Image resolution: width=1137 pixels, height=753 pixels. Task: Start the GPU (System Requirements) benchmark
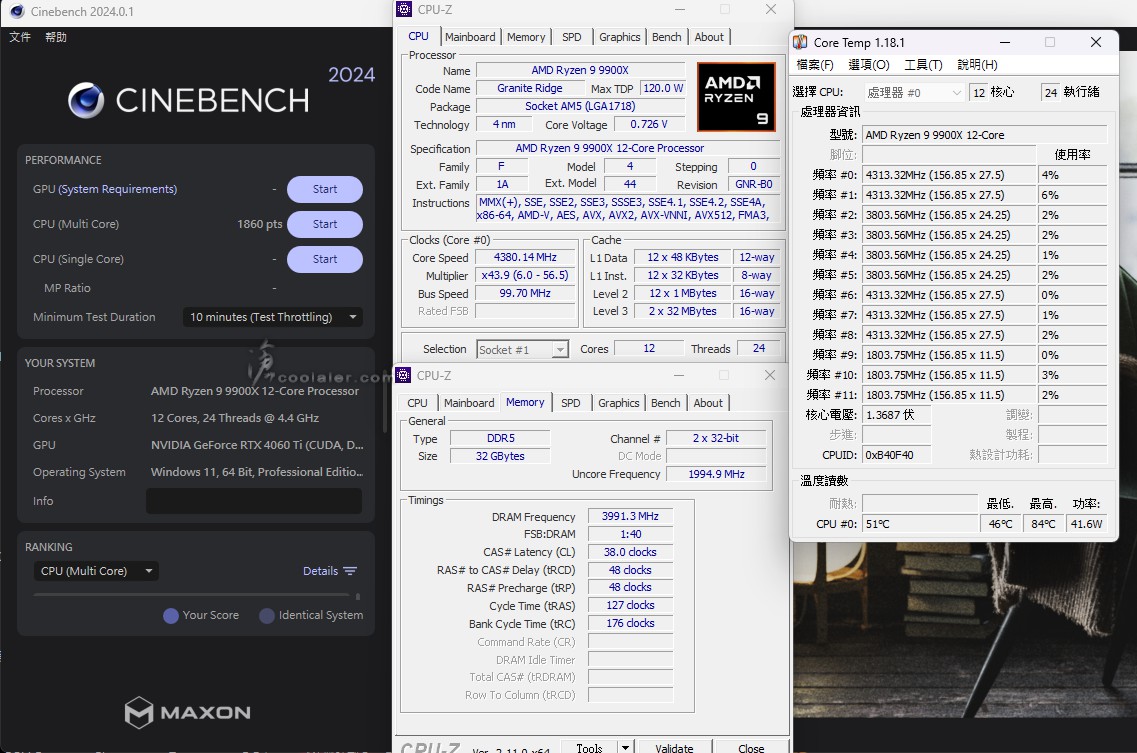(325, 189)
